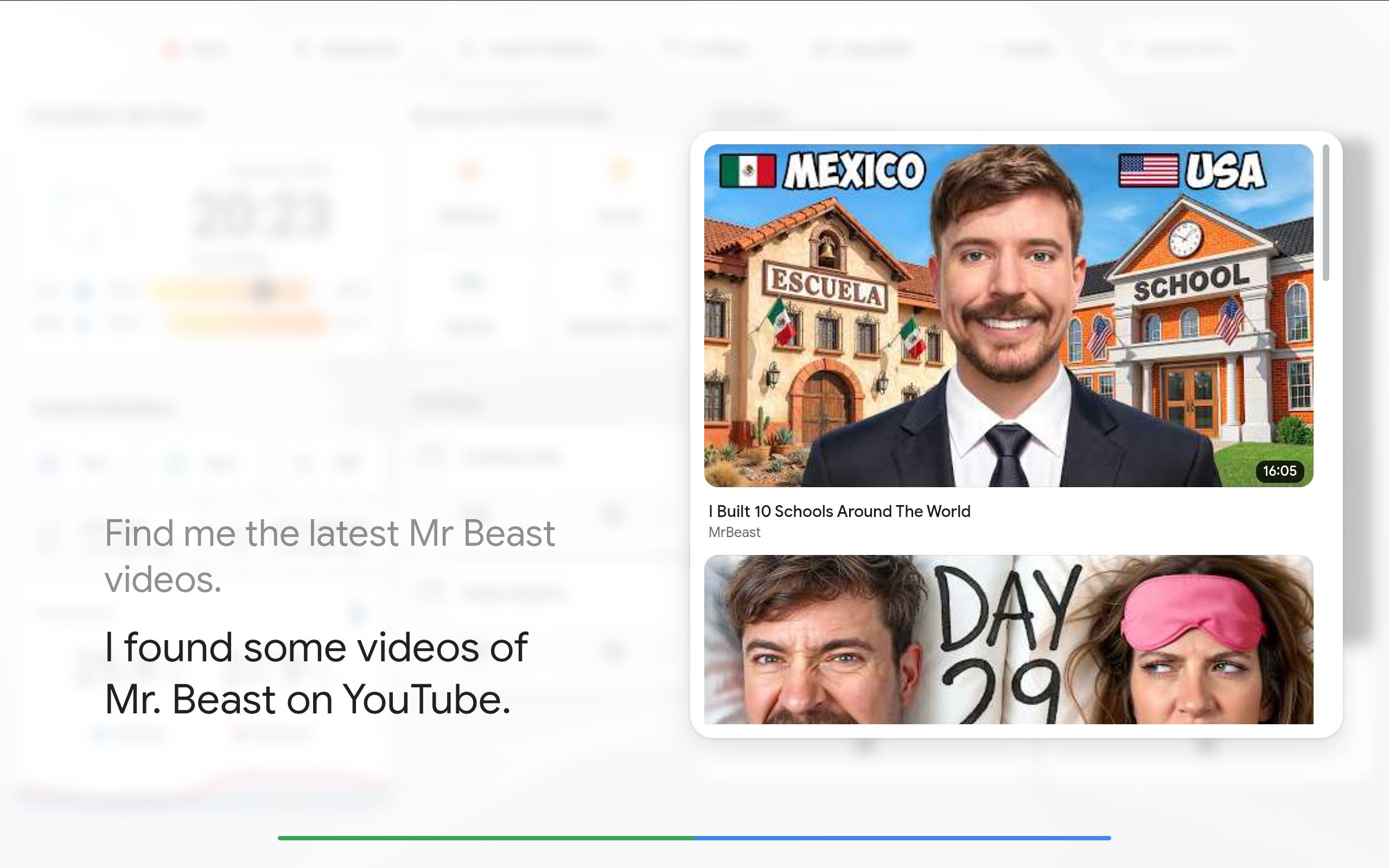Click the green segment of the Assistant bar
Viewport: 1389px width, 868px height.
point(486,838)
